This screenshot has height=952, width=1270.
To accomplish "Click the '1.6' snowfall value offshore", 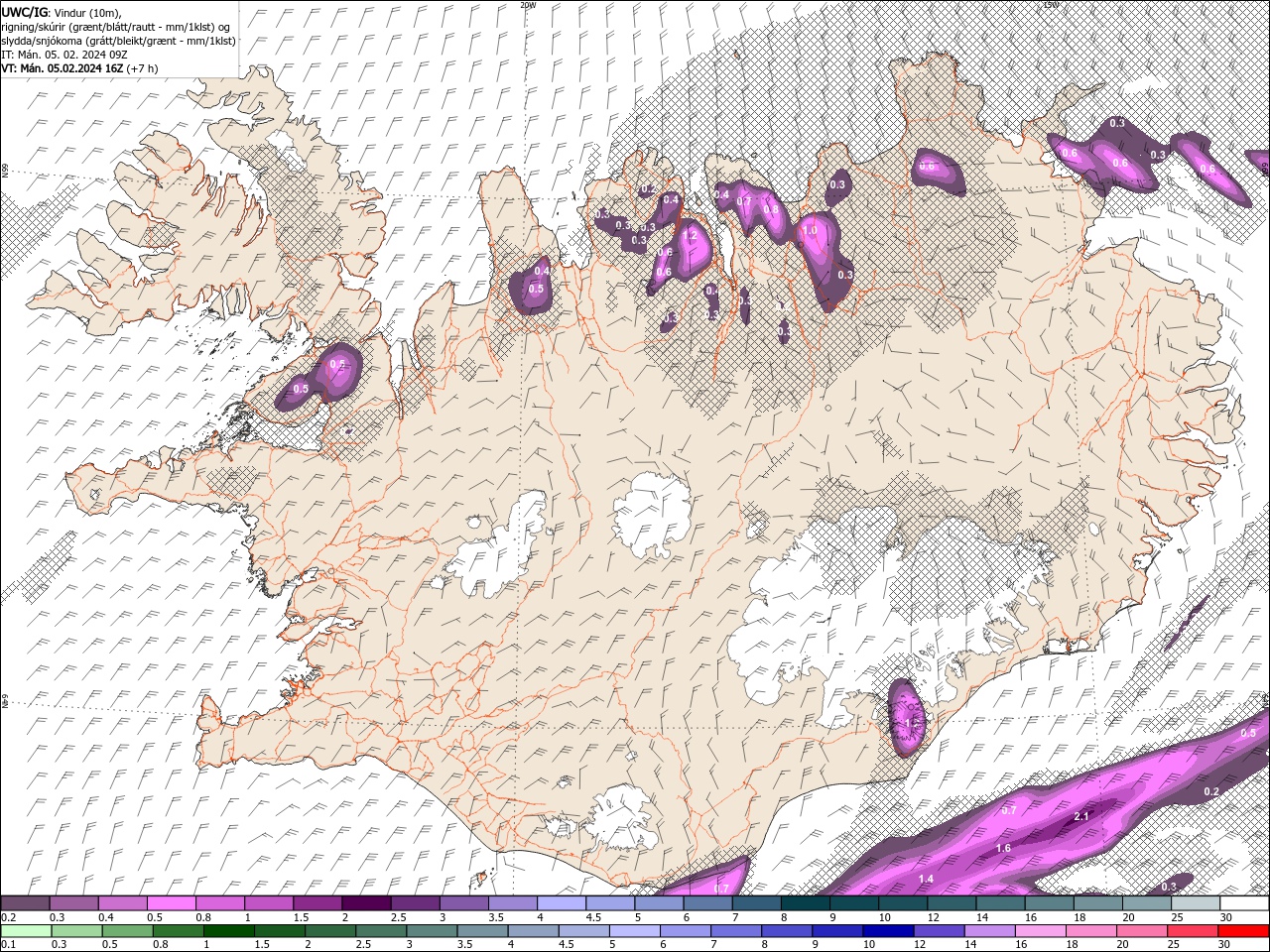I will point(1003,849).
